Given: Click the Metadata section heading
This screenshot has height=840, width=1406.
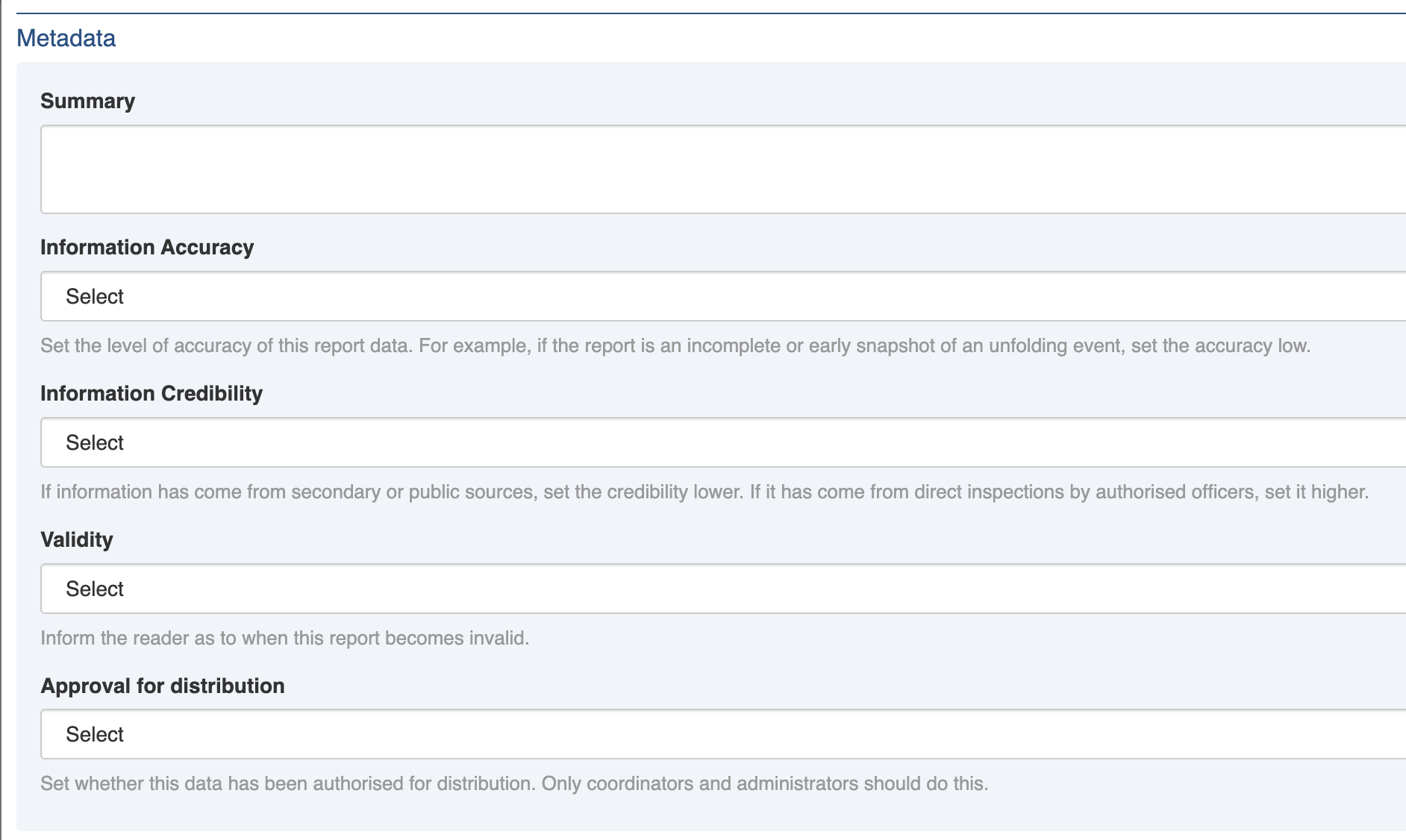Looking at the screenshot, I should click(x=66, y=38).
